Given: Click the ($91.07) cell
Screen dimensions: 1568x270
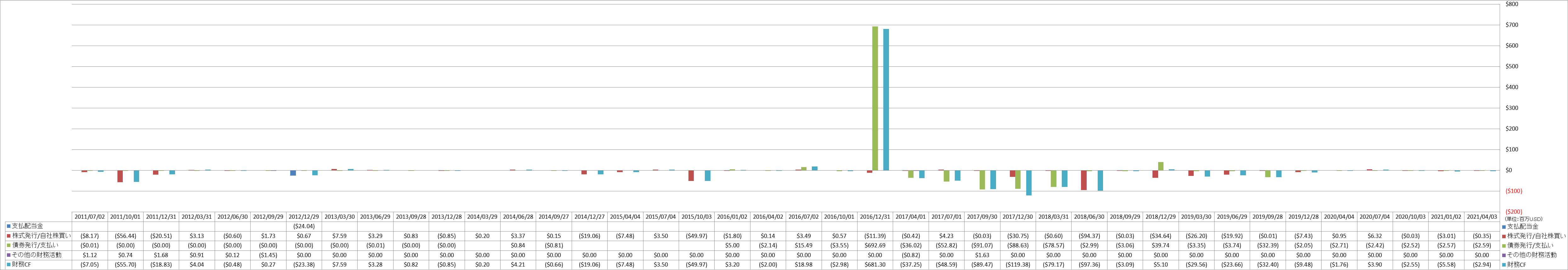Looking at the screenshot, I should click(x=982, y=246).
